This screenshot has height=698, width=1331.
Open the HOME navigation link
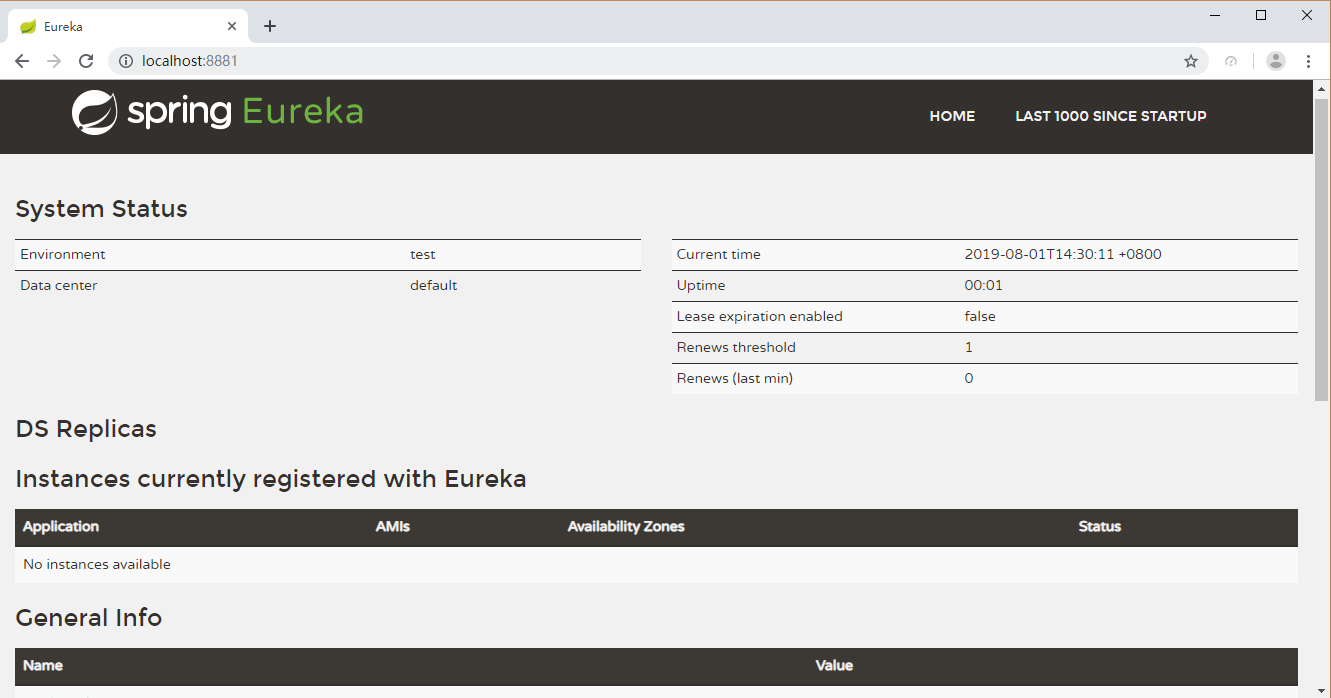(952, 116)
